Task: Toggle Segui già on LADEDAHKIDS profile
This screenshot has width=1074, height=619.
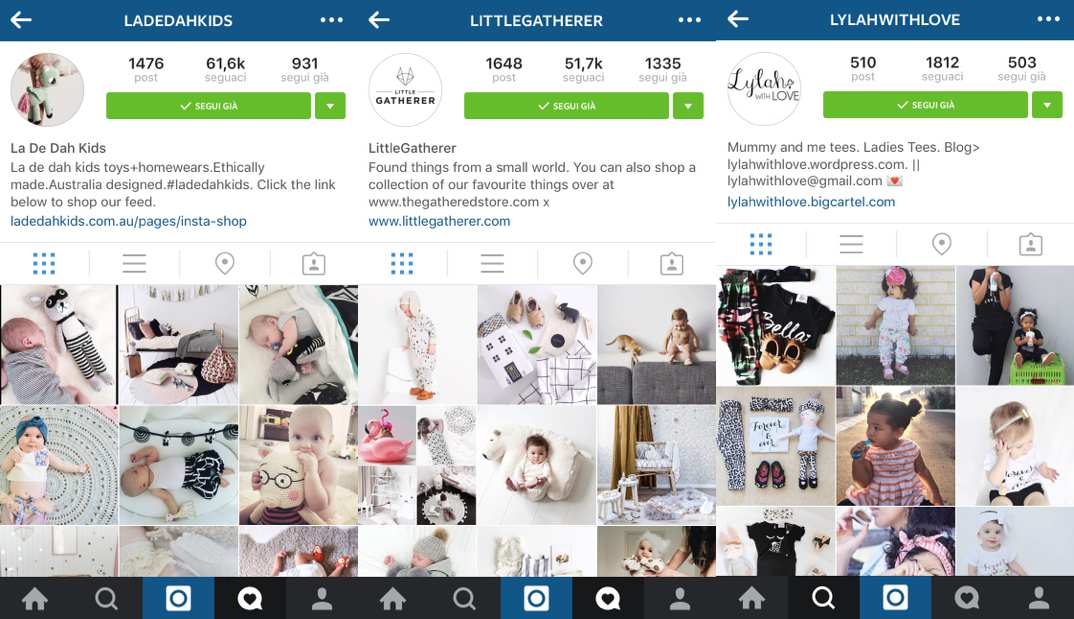Action: tap(208, 106)
